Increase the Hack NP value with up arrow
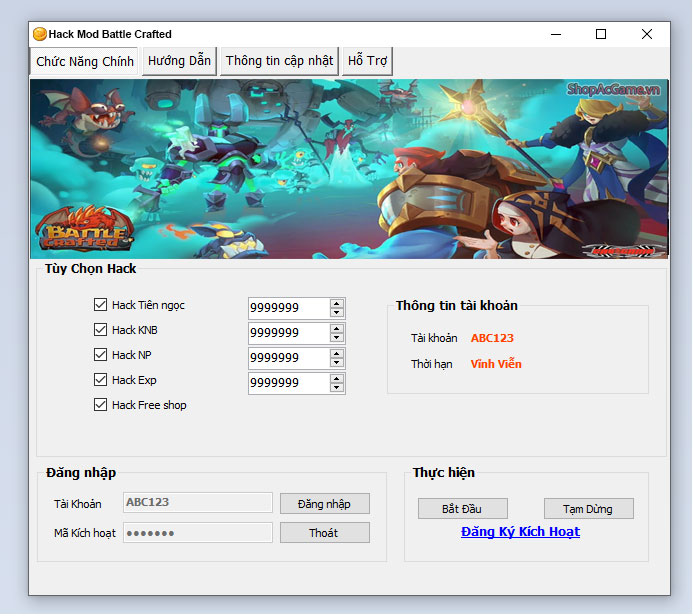This screenshot has width=693, height=616. pyautogui.click(x=337, y=354)
